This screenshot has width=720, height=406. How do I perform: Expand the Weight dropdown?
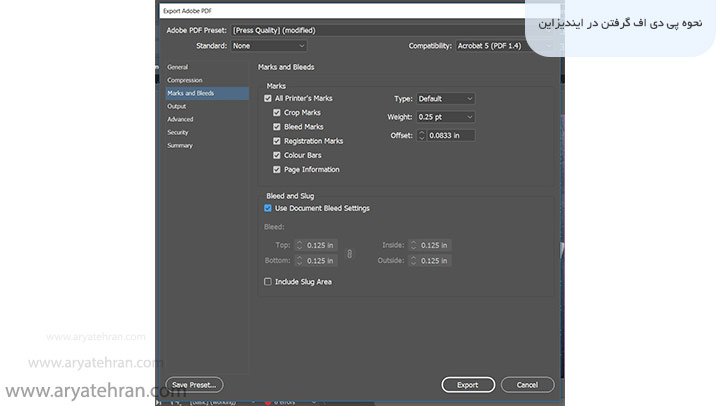click(x=445, y=117)
